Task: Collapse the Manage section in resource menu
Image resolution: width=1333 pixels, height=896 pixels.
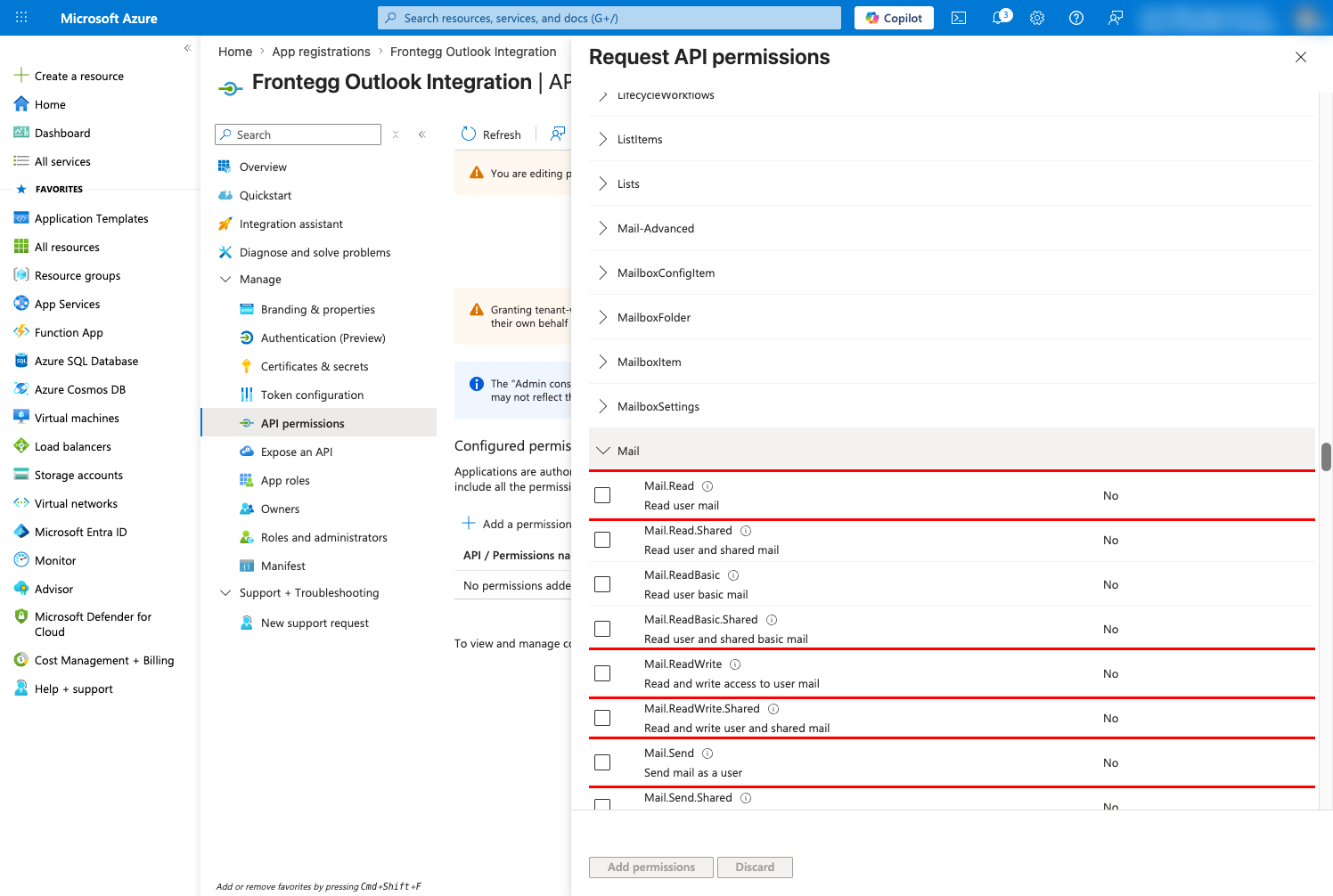Action: pos(225,279)
